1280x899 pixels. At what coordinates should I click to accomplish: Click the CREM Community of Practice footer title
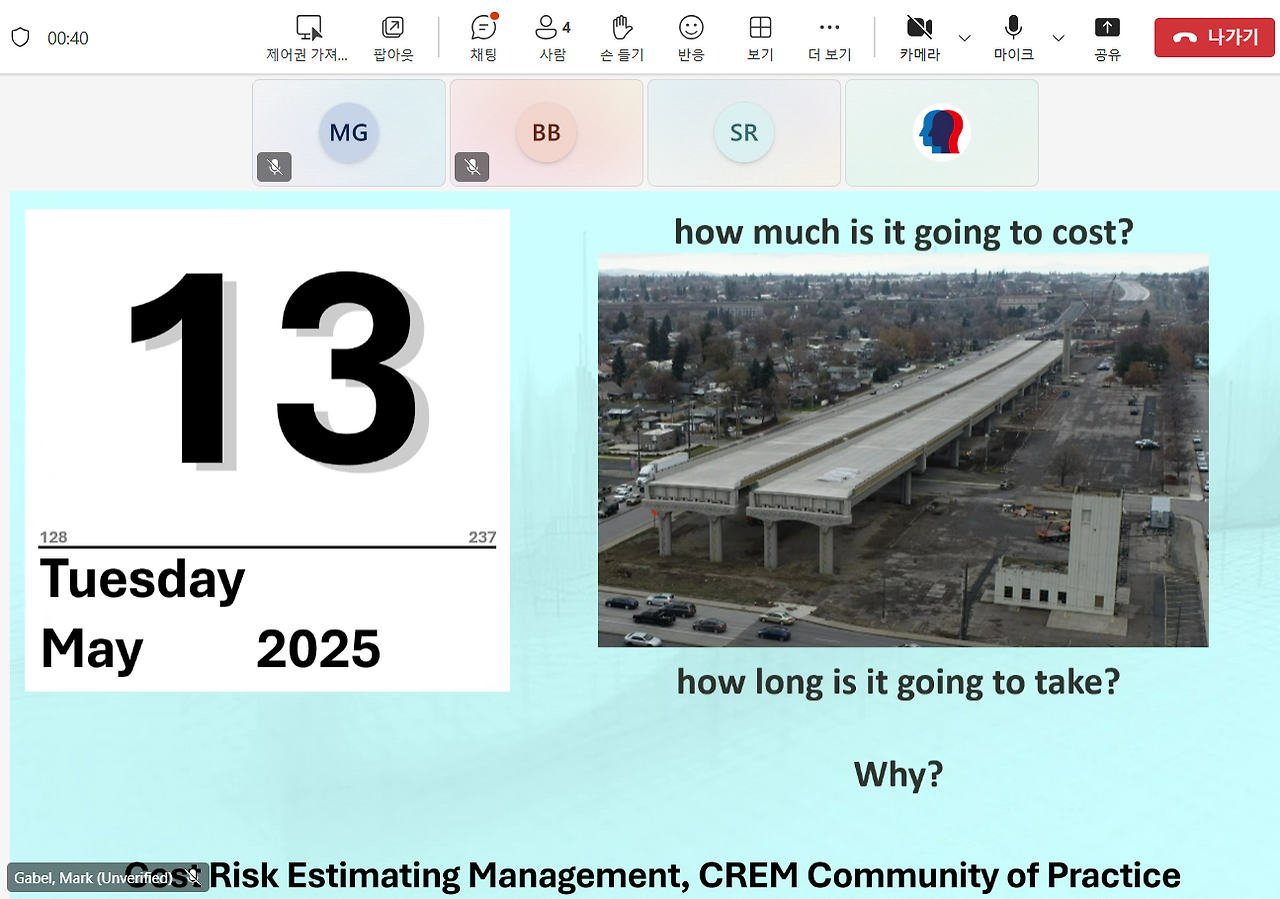[653, 876]
